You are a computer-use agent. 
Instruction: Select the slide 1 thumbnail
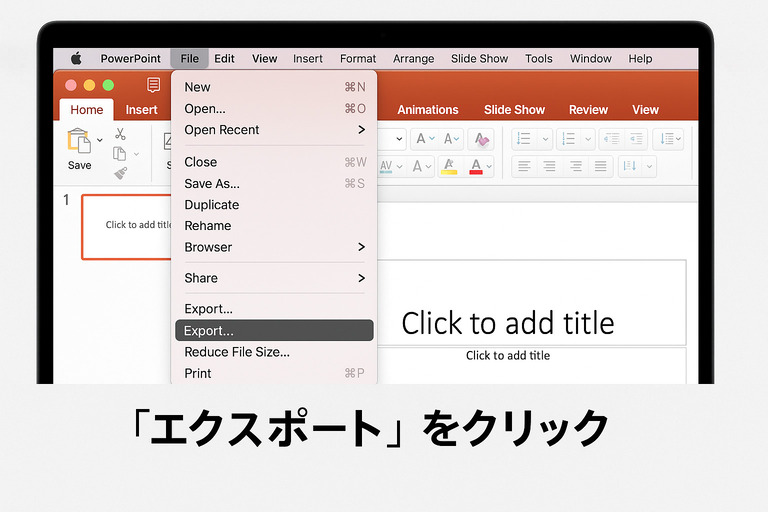tap(126, 227)
